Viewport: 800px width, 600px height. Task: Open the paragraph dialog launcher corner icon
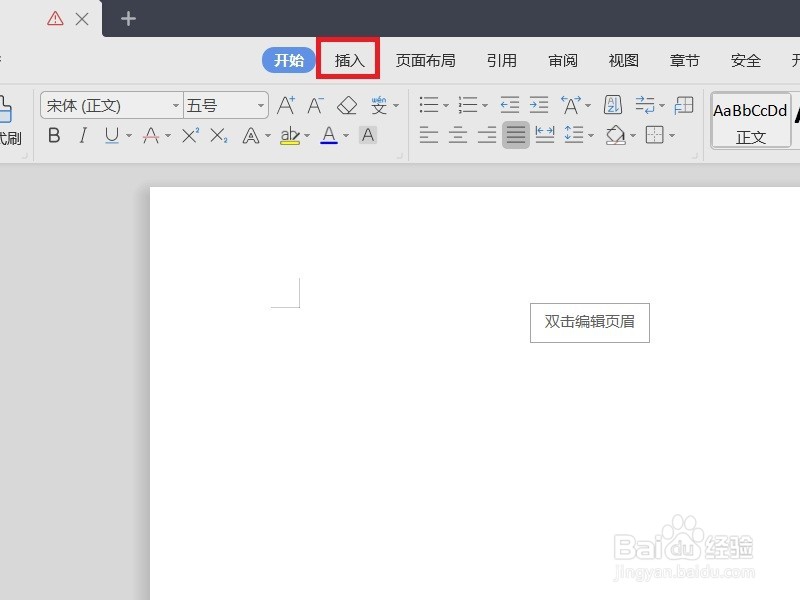694,156
